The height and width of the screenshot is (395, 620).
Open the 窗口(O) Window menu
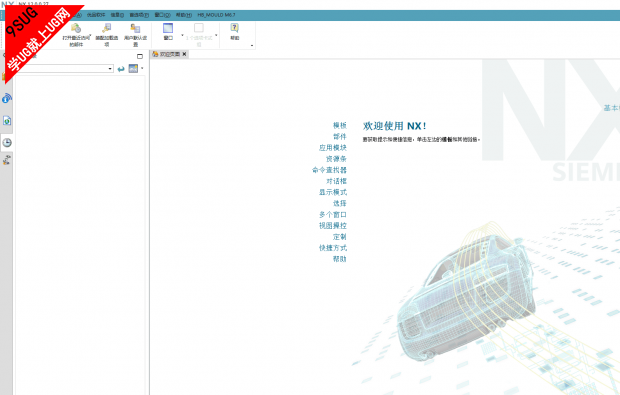162,15
